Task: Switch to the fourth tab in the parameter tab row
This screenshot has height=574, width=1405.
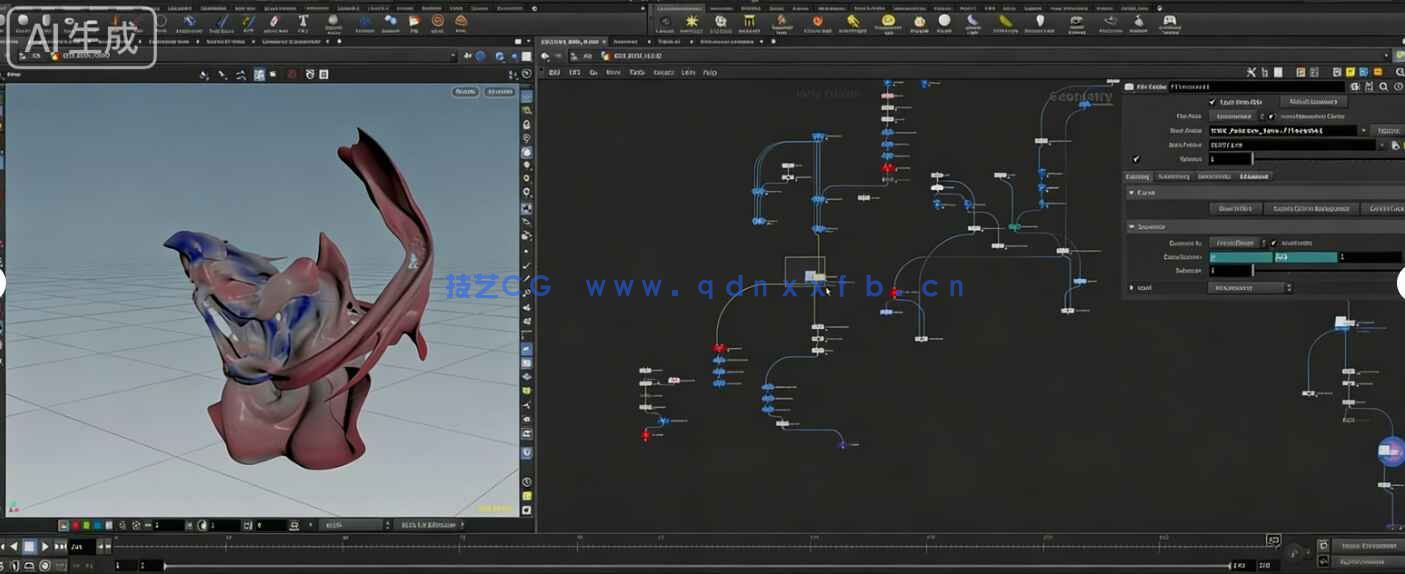Action: (x=1254, y=177)
